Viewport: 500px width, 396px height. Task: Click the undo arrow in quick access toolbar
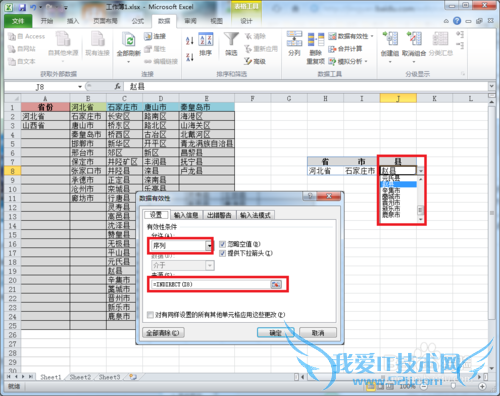[33, 7]
